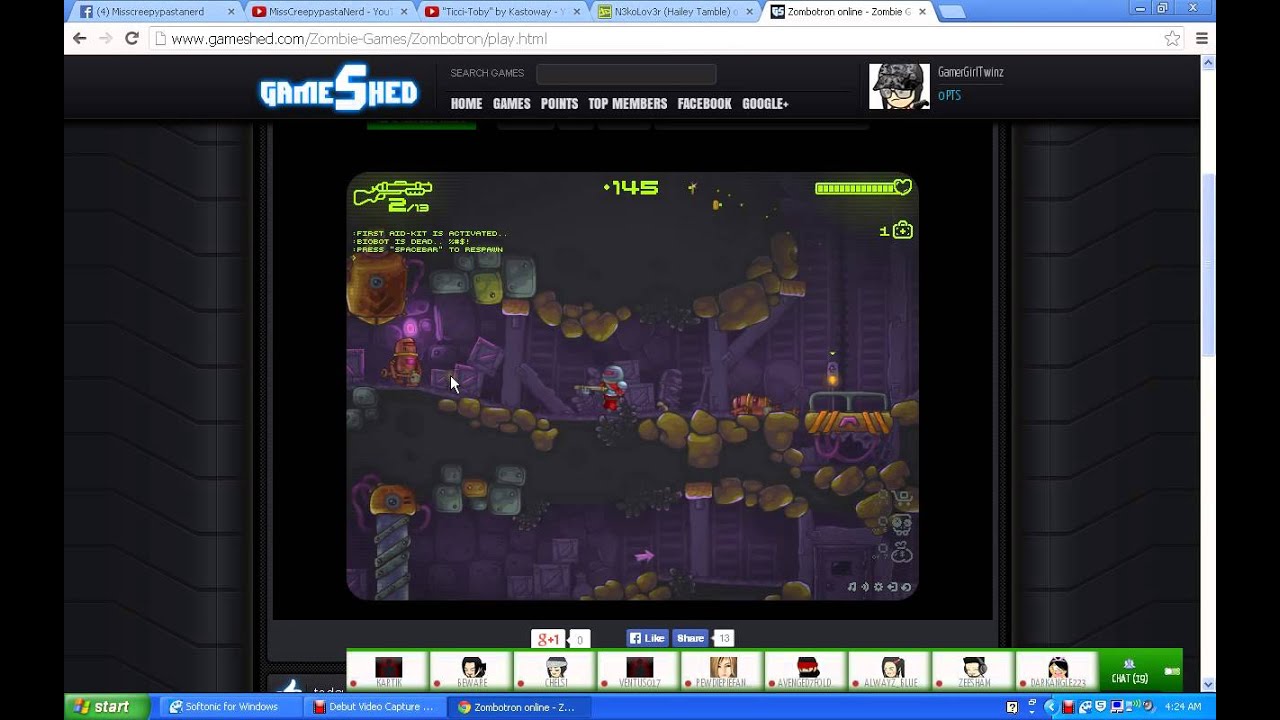Switch to the "Ticci-Toby" by Kastoway tab

coord(503,12)
